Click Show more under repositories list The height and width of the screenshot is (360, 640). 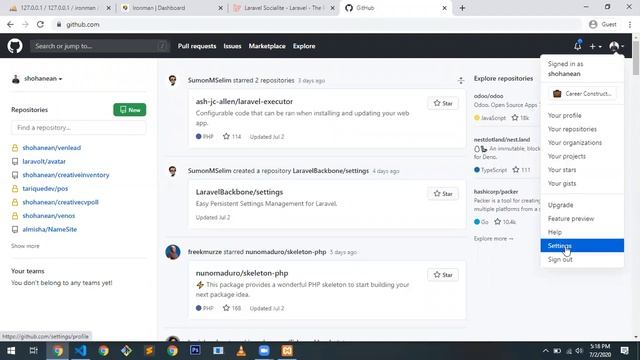click(x=25, y=246)
